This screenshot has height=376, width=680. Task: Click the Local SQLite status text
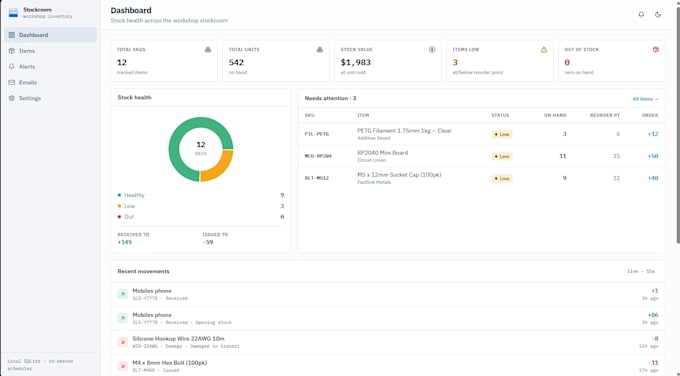click(40, 365)
